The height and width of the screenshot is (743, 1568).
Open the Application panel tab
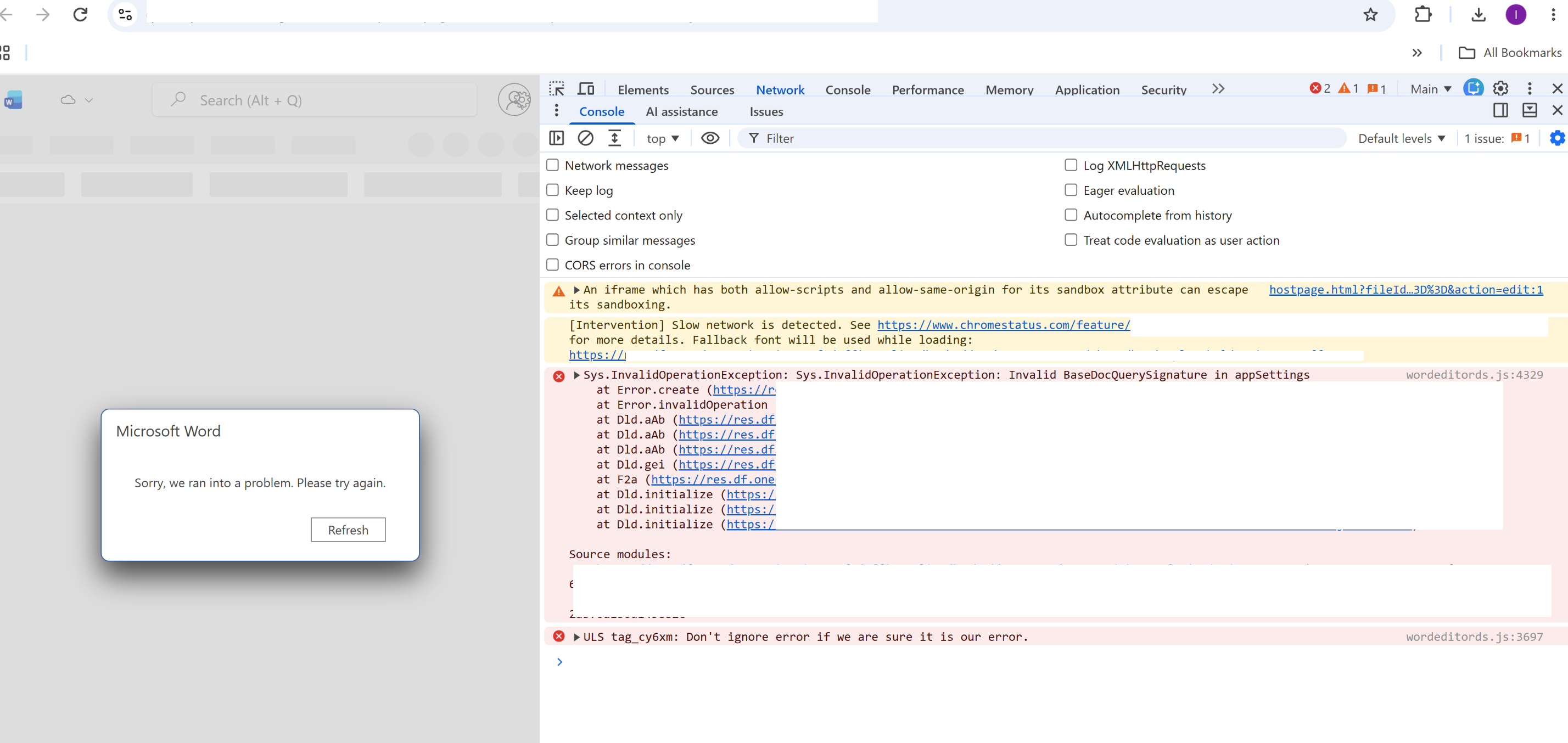pos(1087,89)
